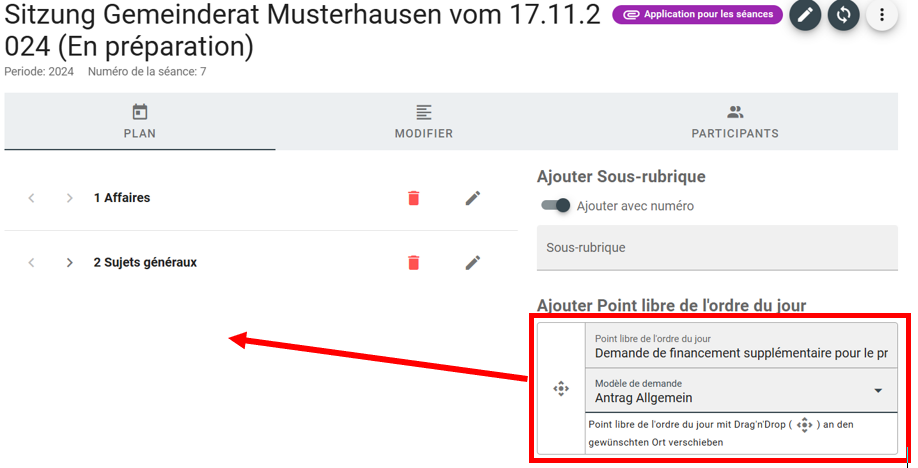Delete the '1 Affaires' rubric
The width and height of the screenshot is (918, 468).
click(413, 198)
